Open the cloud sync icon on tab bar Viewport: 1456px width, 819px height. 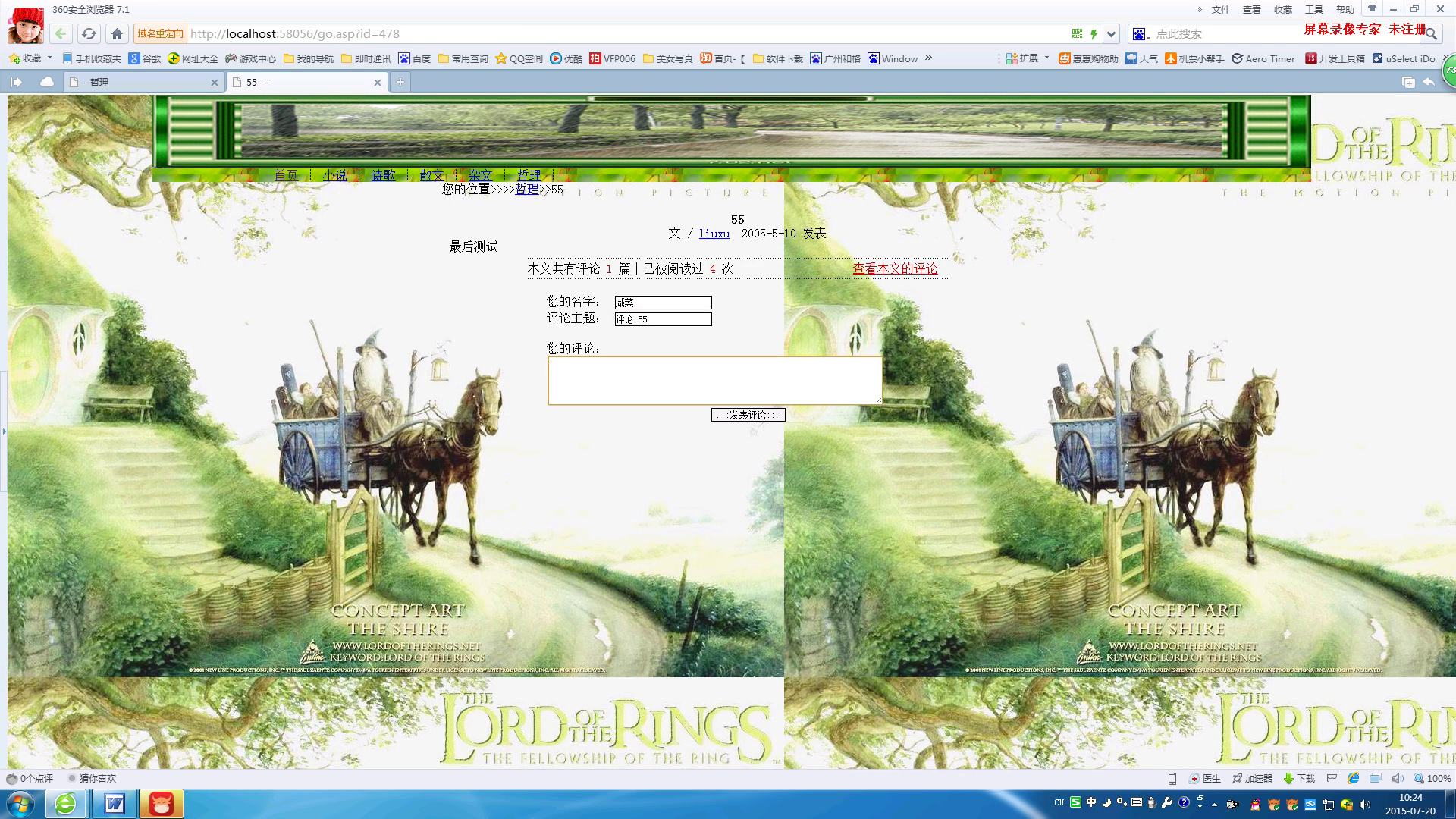[47, 81]
